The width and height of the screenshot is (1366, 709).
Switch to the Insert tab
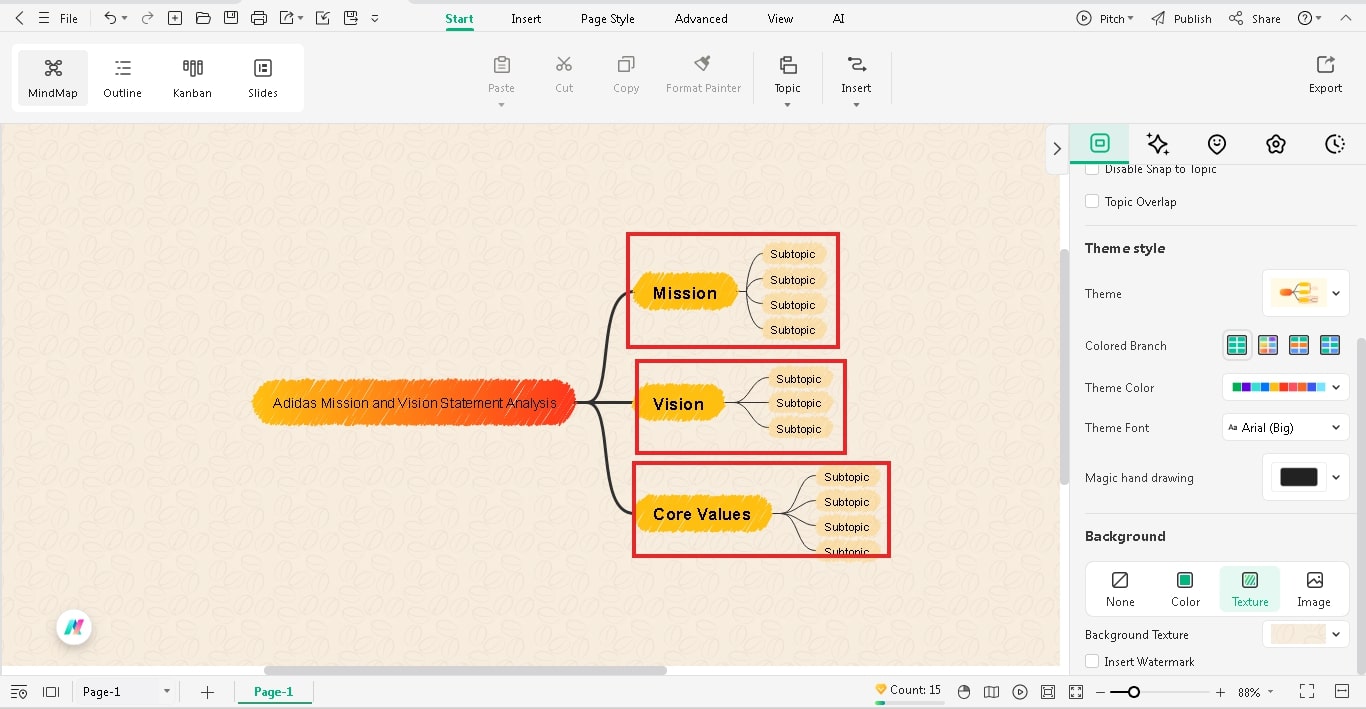point(526,19)
